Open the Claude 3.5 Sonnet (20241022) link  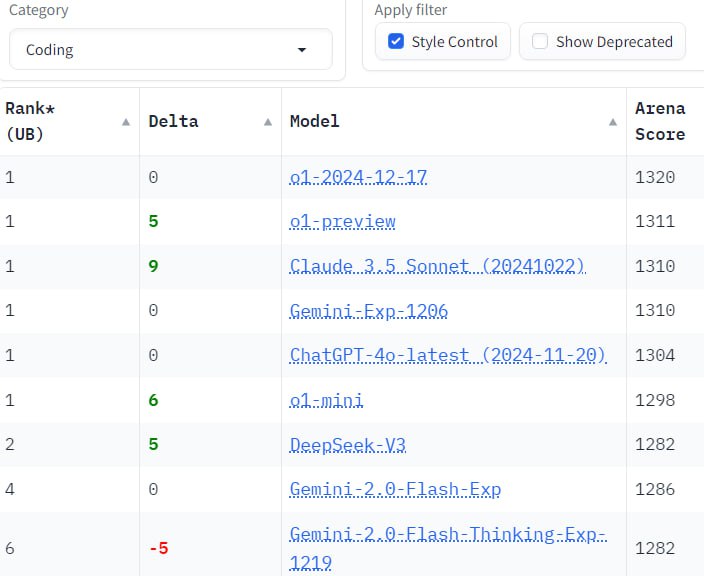pos(438,266)
